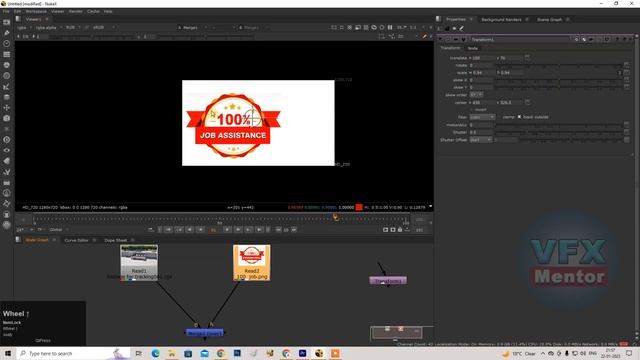Viewport: 640px width, 360px height.
Task: Toggle the clamp checkbox
Action: [x=500, y=117]
